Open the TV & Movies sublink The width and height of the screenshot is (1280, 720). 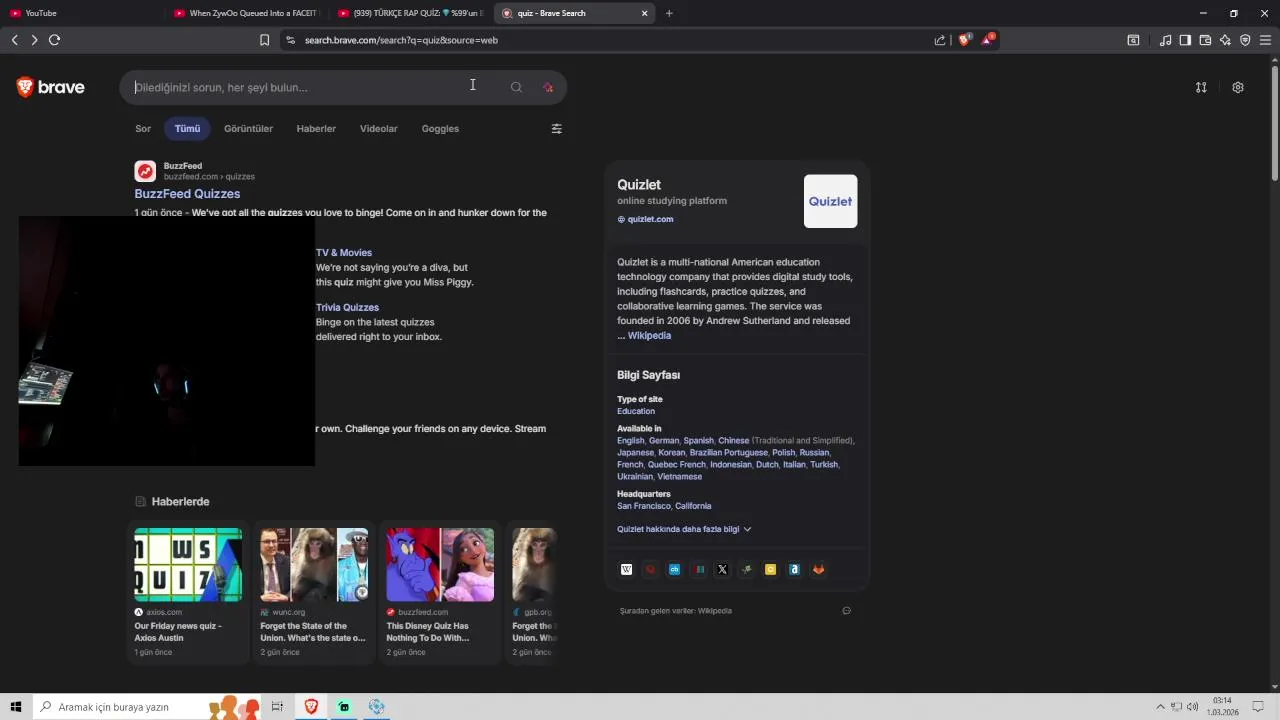tap(344, 253)
